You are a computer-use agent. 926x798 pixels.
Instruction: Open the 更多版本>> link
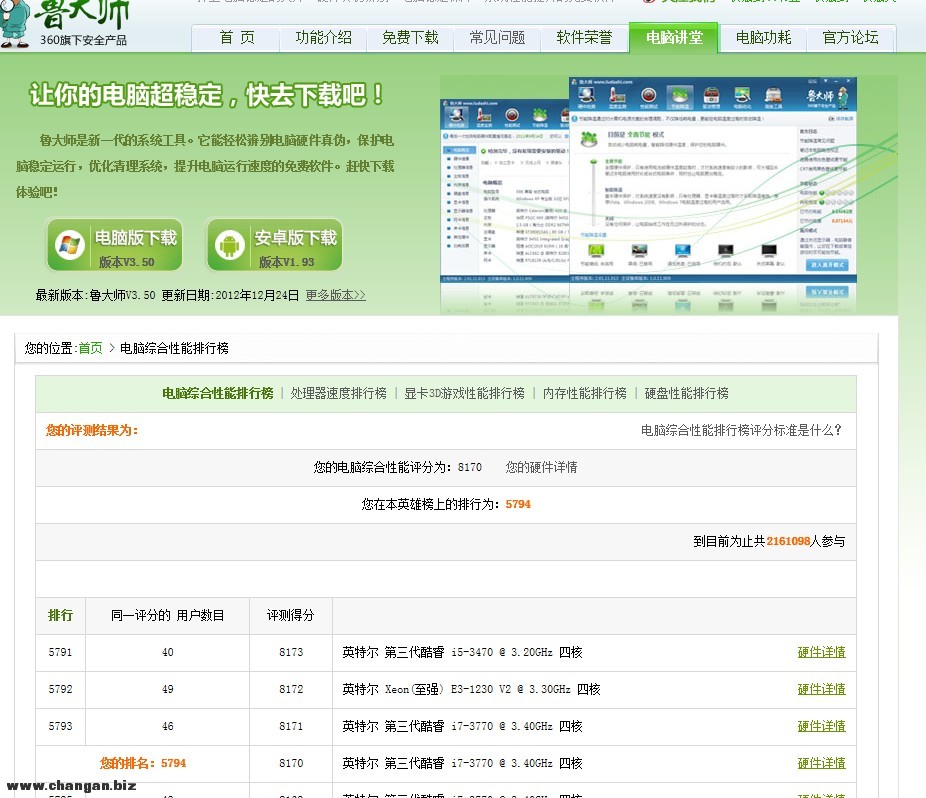335,295
